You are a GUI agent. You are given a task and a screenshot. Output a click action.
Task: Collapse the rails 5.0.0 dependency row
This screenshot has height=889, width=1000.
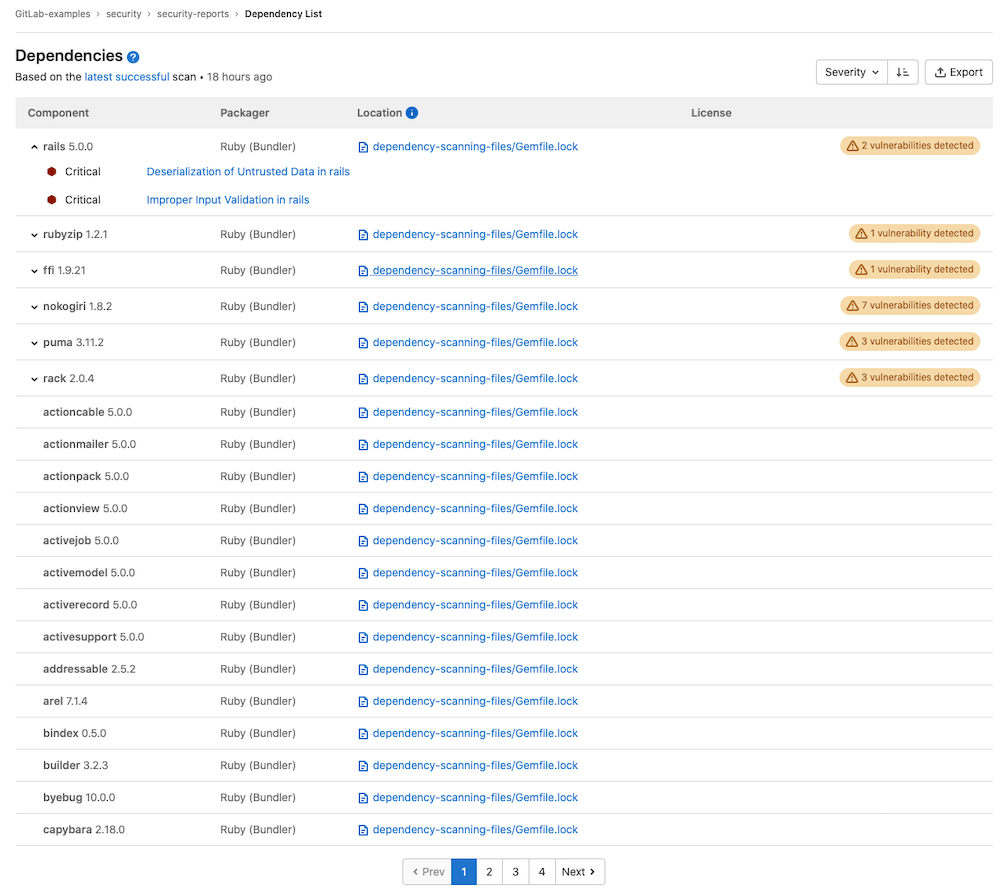point(33,146)
